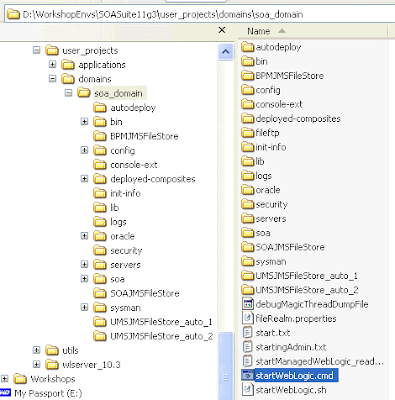Select the soa folder name in file list
This screenshot has height=400, width=395.
click(x=263, y=233)
